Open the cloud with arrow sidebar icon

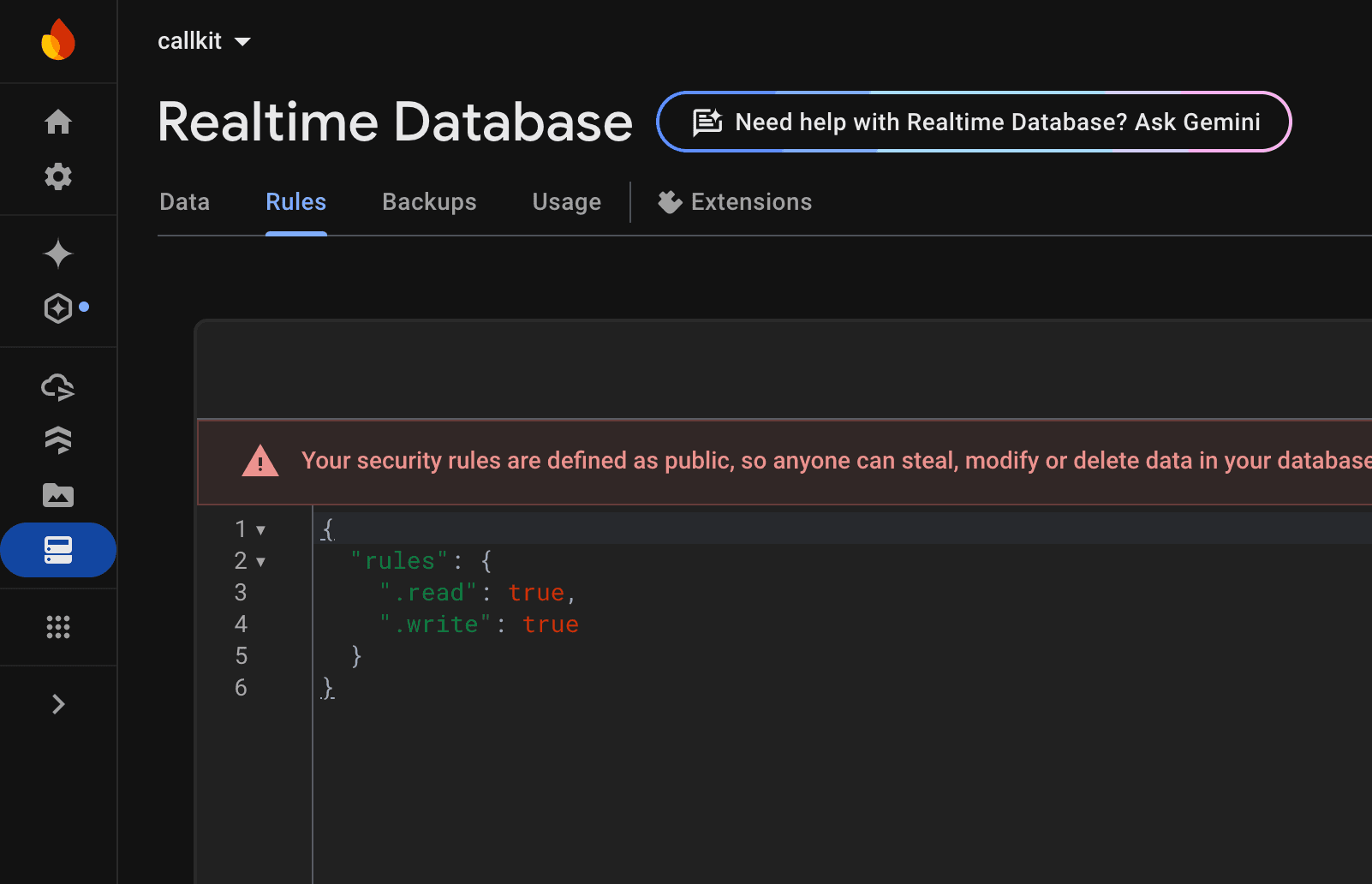[58, 387]
